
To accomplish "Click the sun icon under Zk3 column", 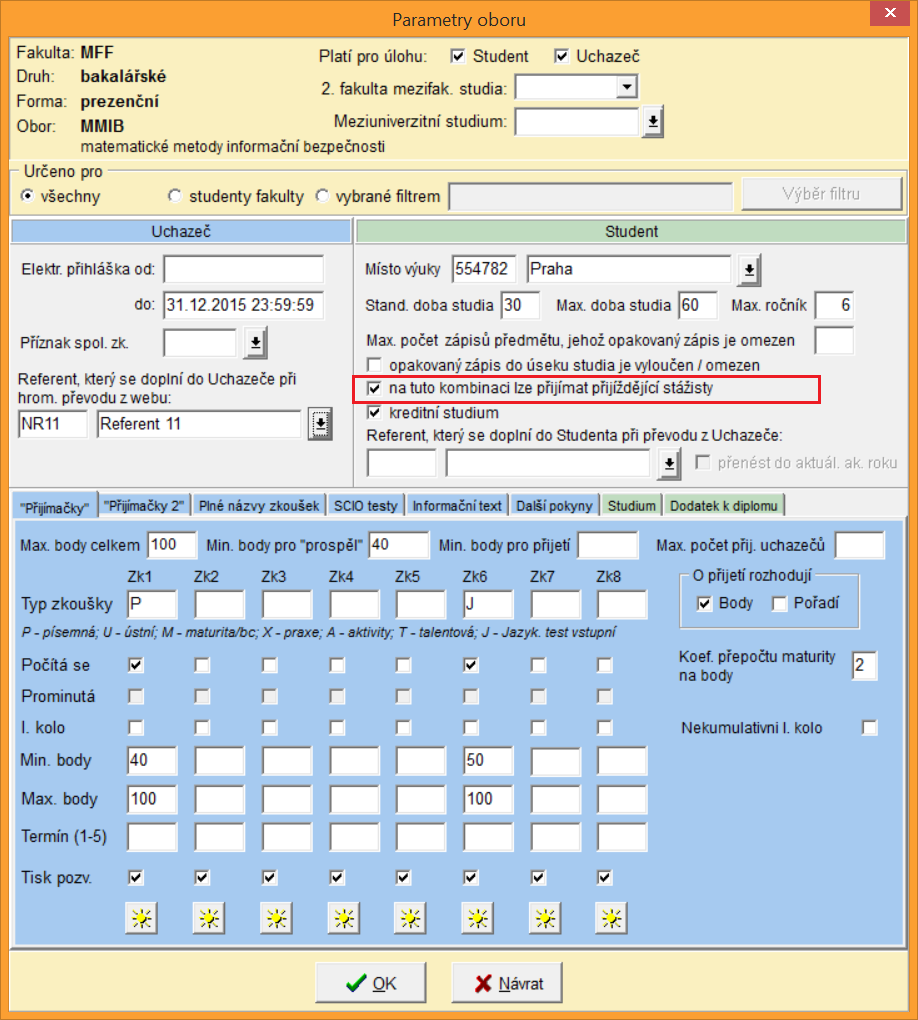I will pyautogui.click(x=275, y=918).
